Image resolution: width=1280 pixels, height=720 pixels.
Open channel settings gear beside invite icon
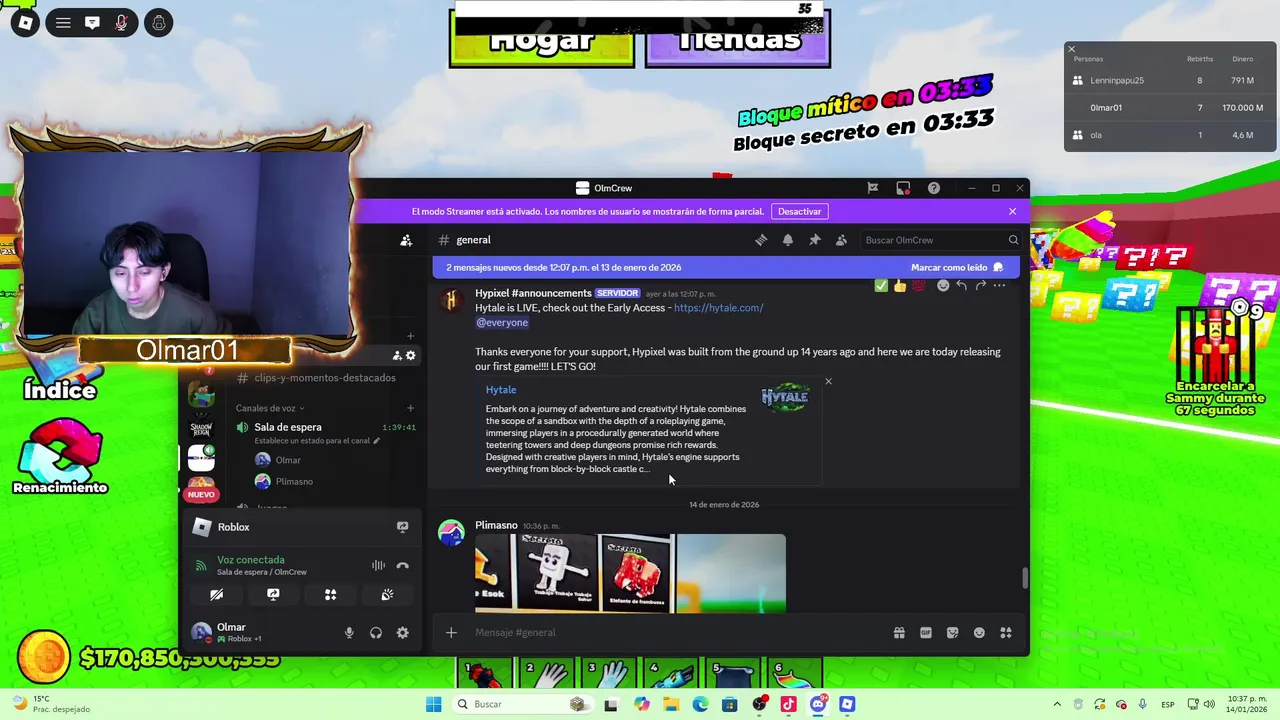point(410,355)
